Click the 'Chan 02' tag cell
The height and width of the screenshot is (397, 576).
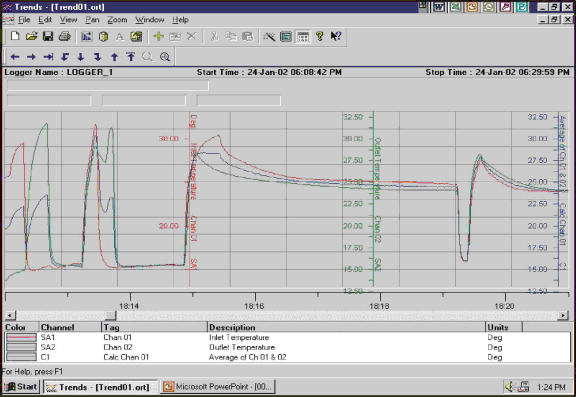coord(118,347)
